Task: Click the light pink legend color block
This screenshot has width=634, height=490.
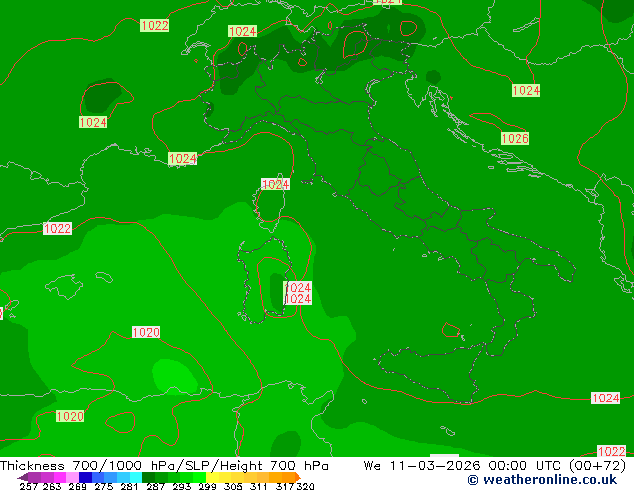Action: tap(72, 477)
